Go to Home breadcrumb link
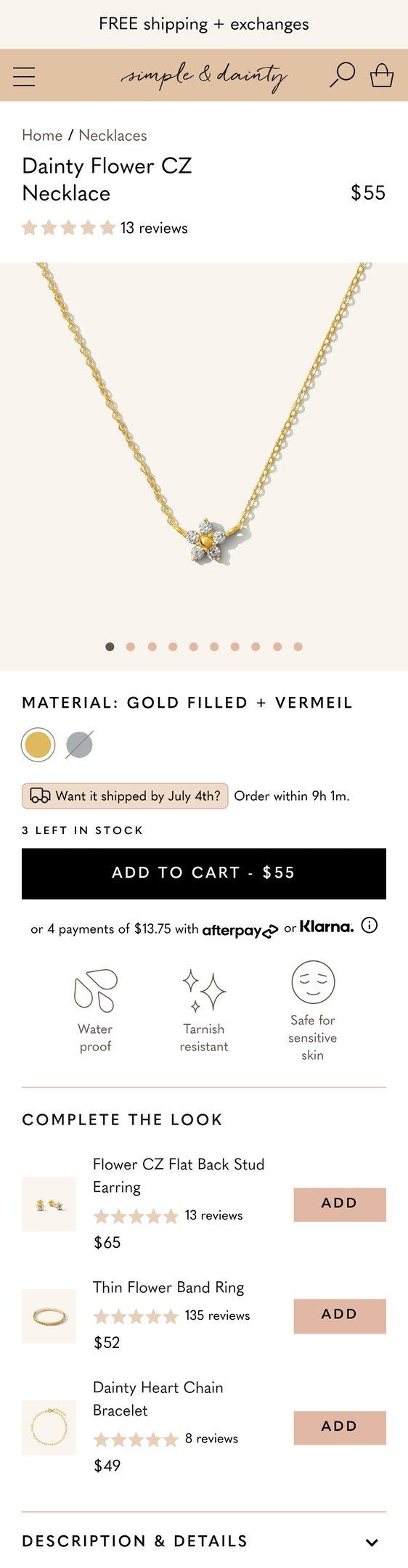 click(42, 135)
